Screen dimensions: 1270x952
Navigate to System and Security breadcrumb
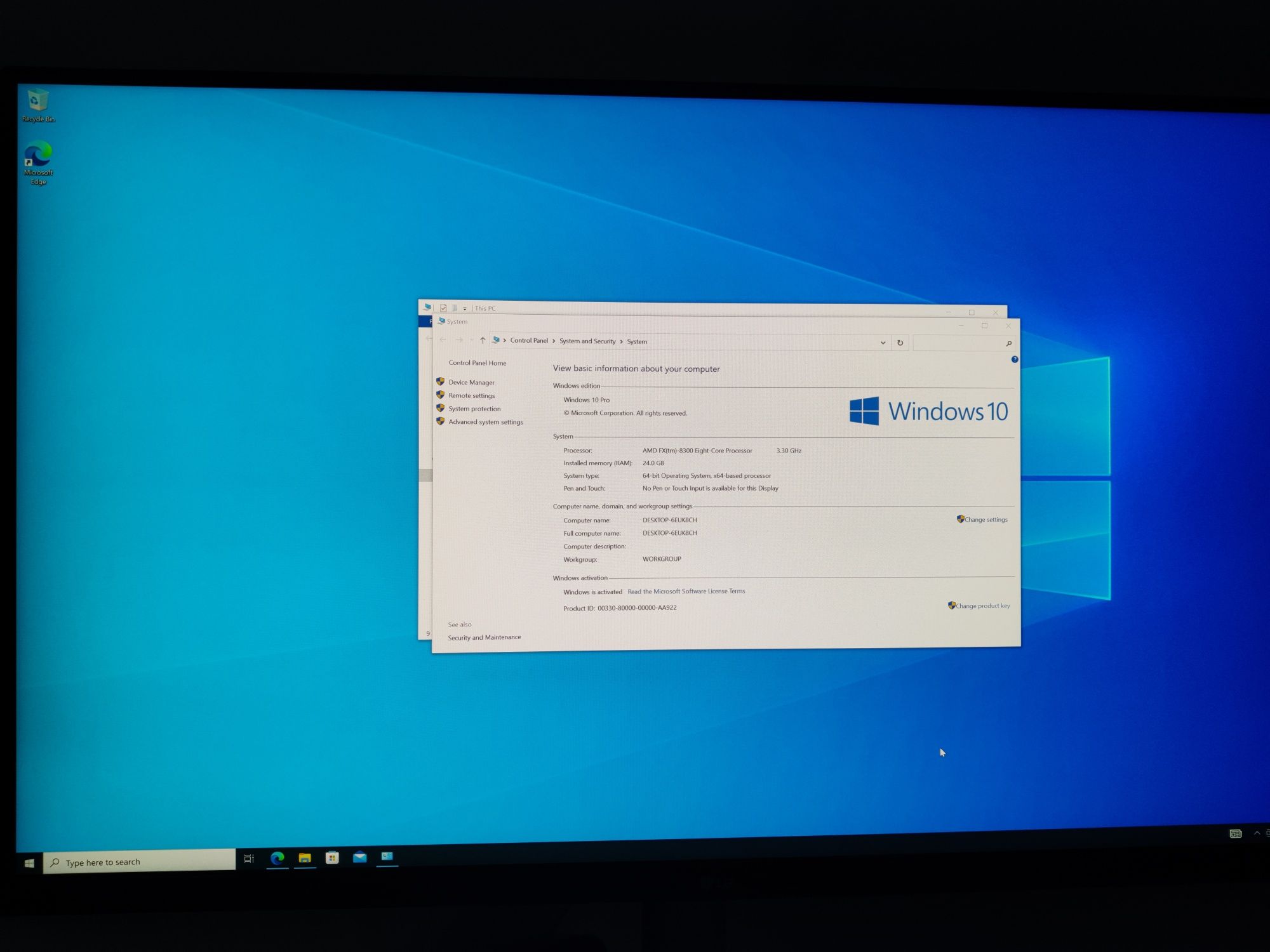point(587,341)
